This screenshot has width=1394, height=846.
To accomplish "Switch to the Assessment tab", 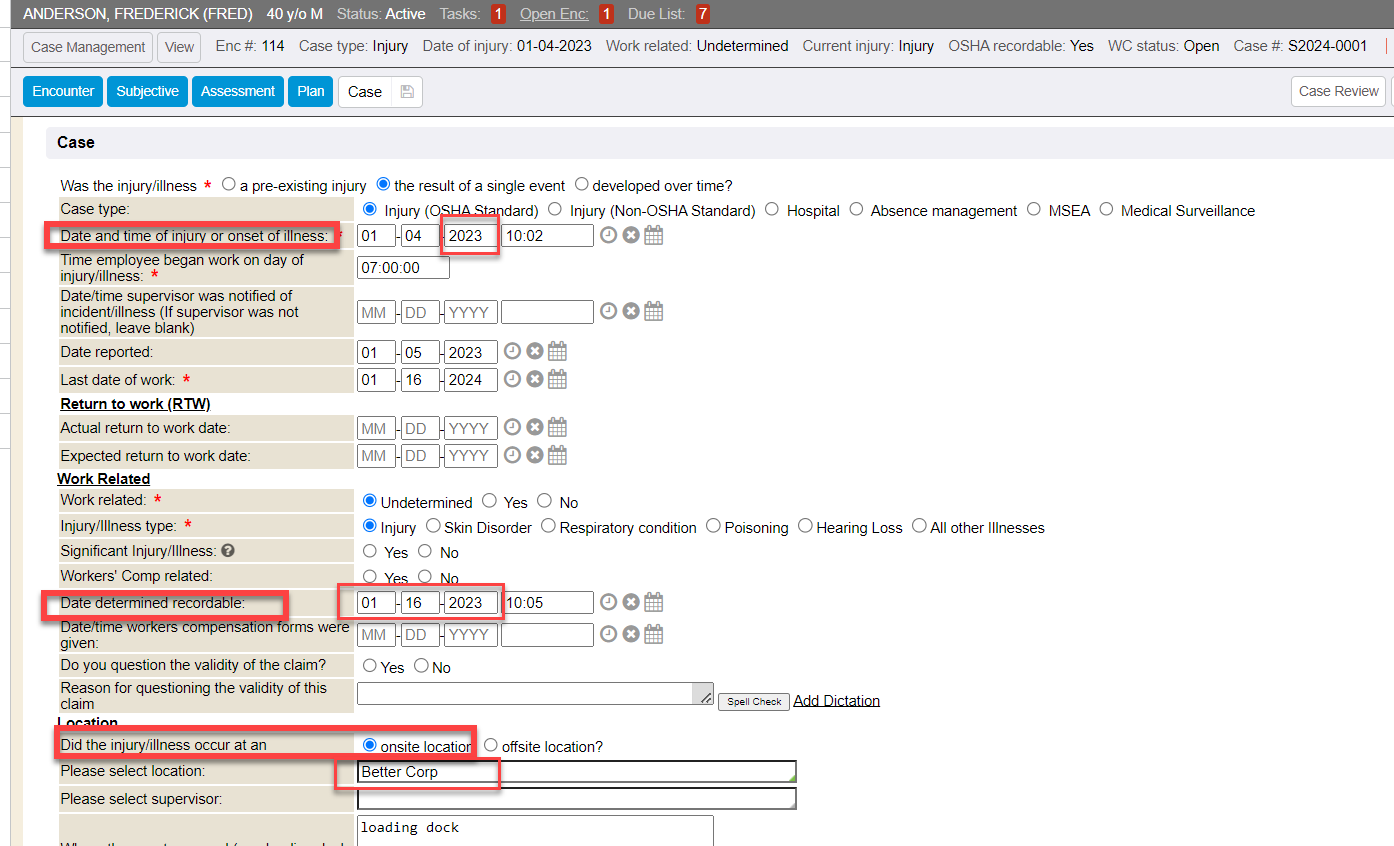I will [x=238, y=92].
